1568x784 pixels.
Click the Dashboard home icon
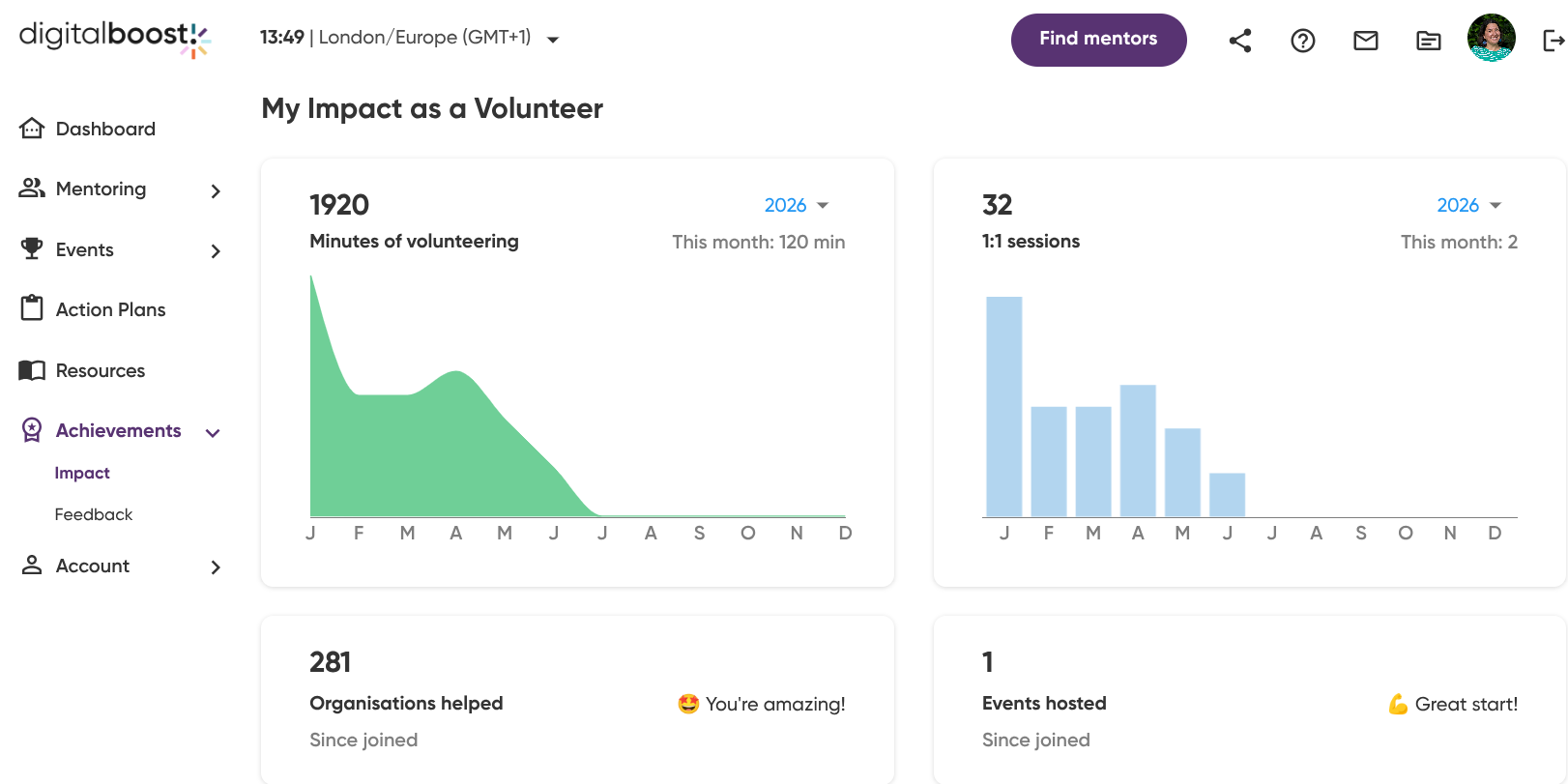point(32,129)
